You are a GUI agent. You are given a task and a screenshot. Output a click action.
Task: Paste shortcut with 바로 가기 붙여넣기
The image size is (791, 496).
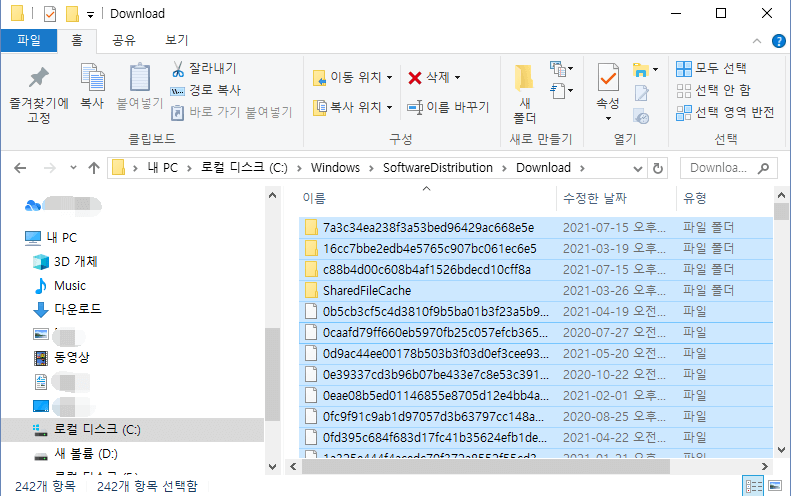[232, 112]
